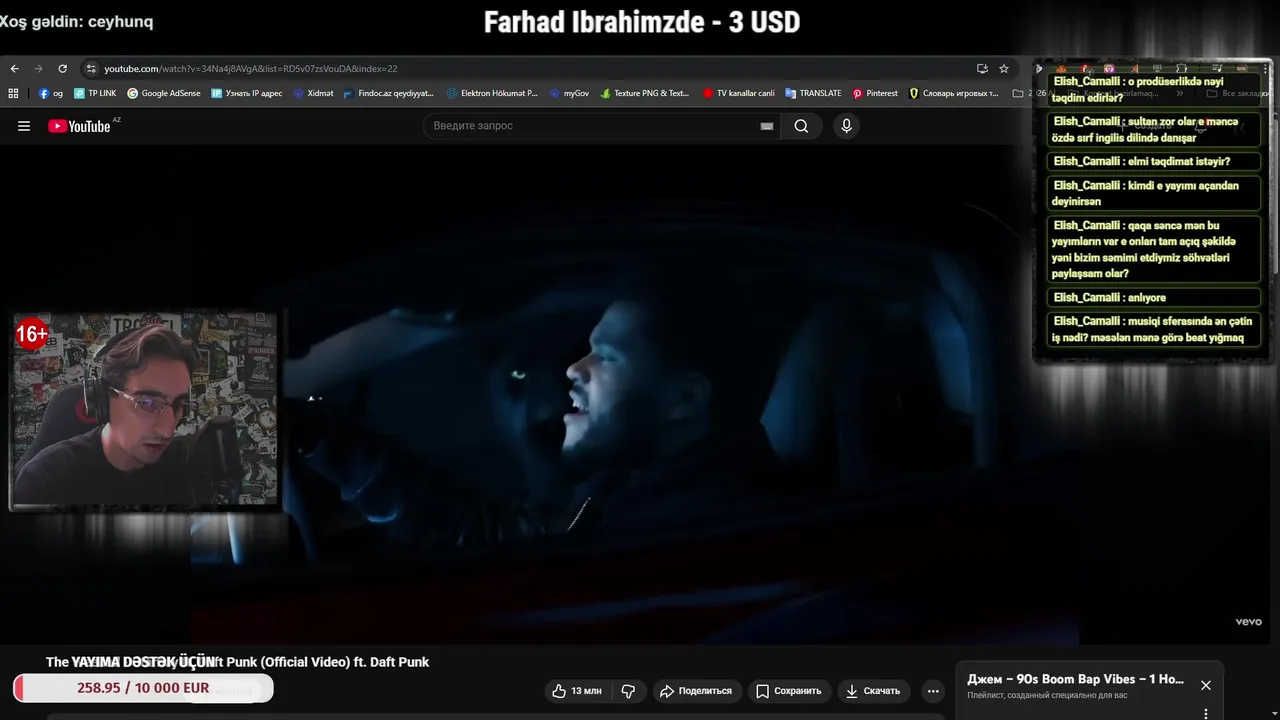This screenshot has height=720, width=1280.
Task: Click chat message starting 'kimdi e yayımı'
Action: pyautogui.click(x=1154, y=193)
